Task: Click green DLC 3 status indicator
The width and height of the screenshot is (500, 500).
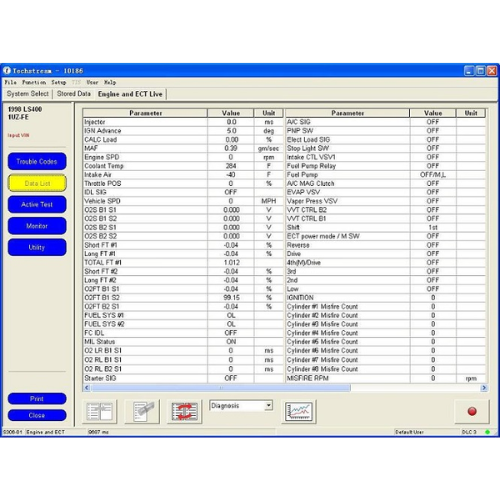Action: click(x=487, y=432)
